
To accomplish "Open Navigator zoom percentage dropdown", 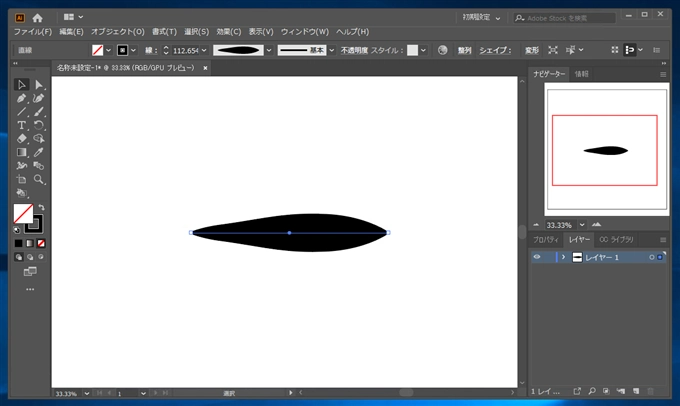I will 582,225.
